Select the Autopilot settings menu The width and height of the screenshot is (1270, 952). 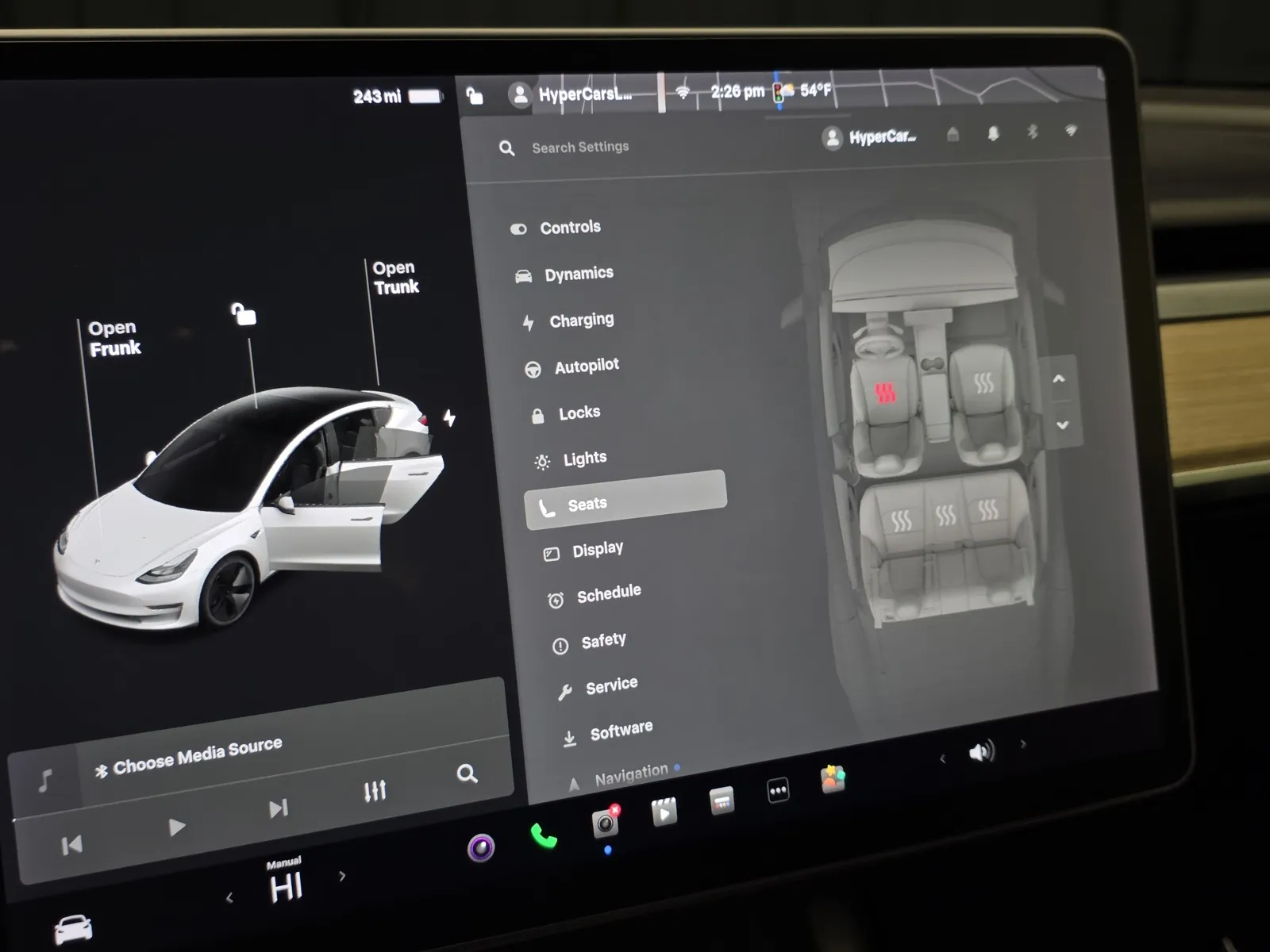[586, 366]
